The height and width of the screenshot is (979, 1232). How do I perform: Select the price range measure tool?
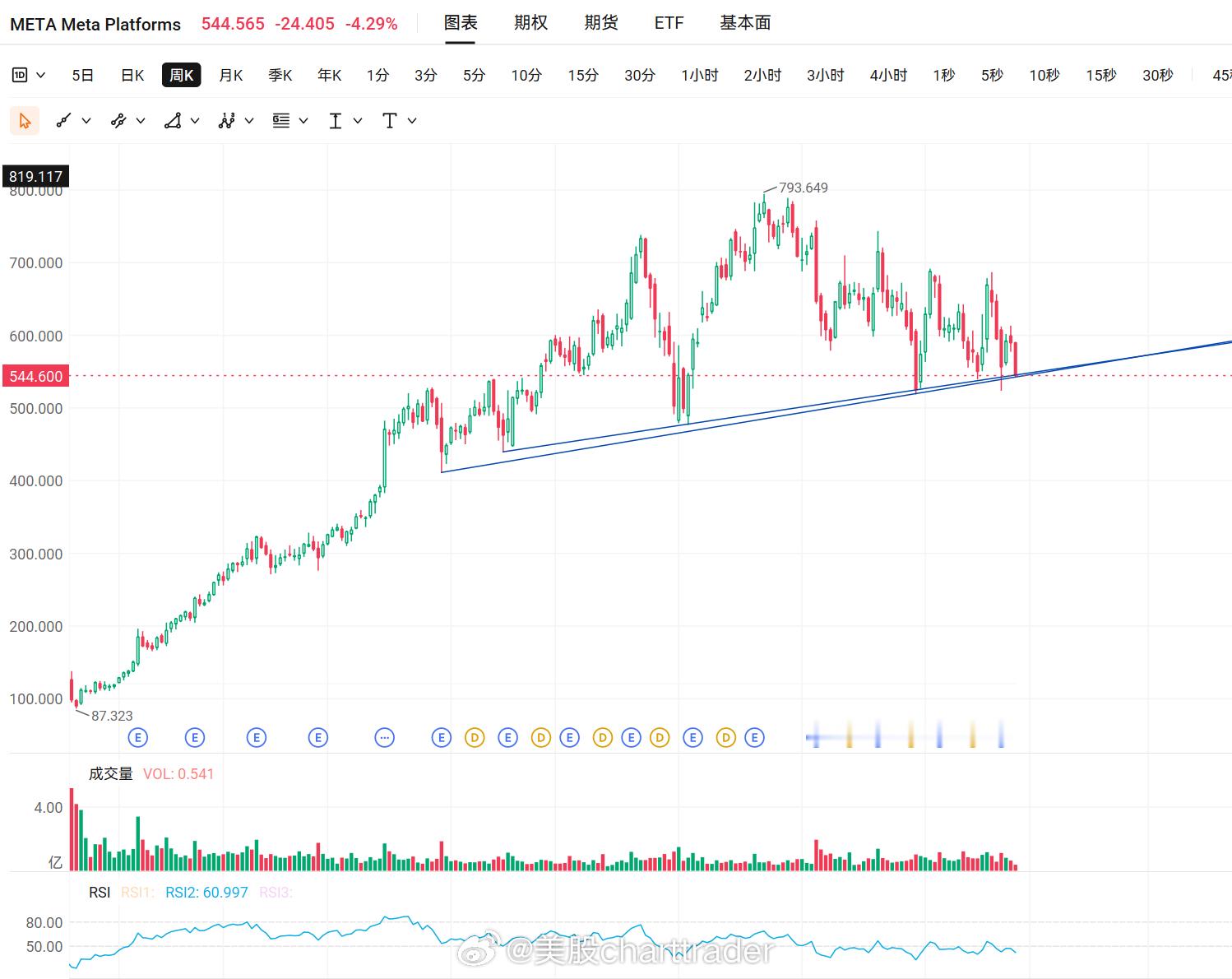(336, 121)
